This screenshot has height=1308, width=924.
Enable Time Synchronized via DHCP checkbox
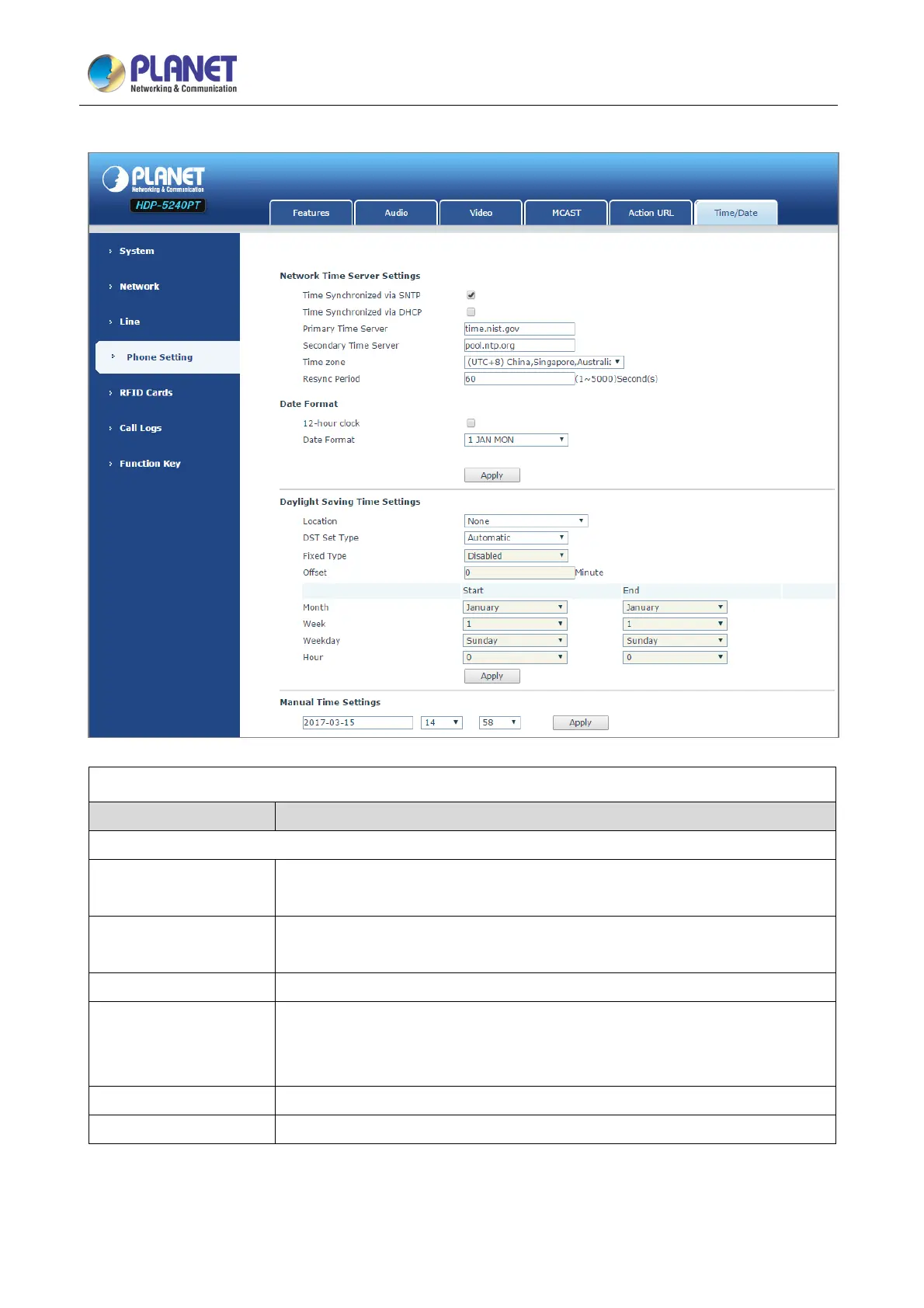471,312
